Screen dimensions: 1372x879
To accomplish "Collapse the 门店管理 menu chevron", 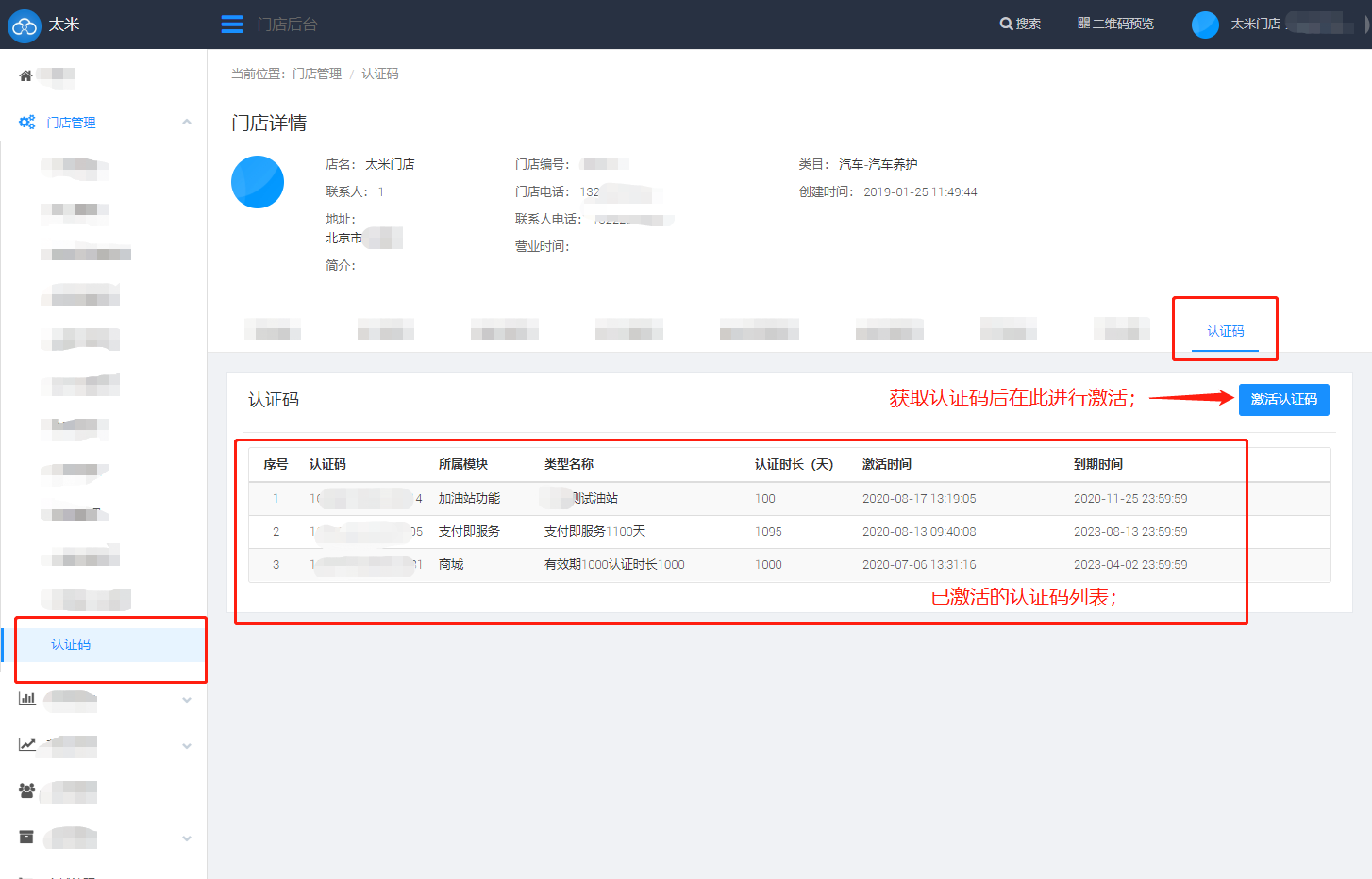I will [x=187, y=122].
